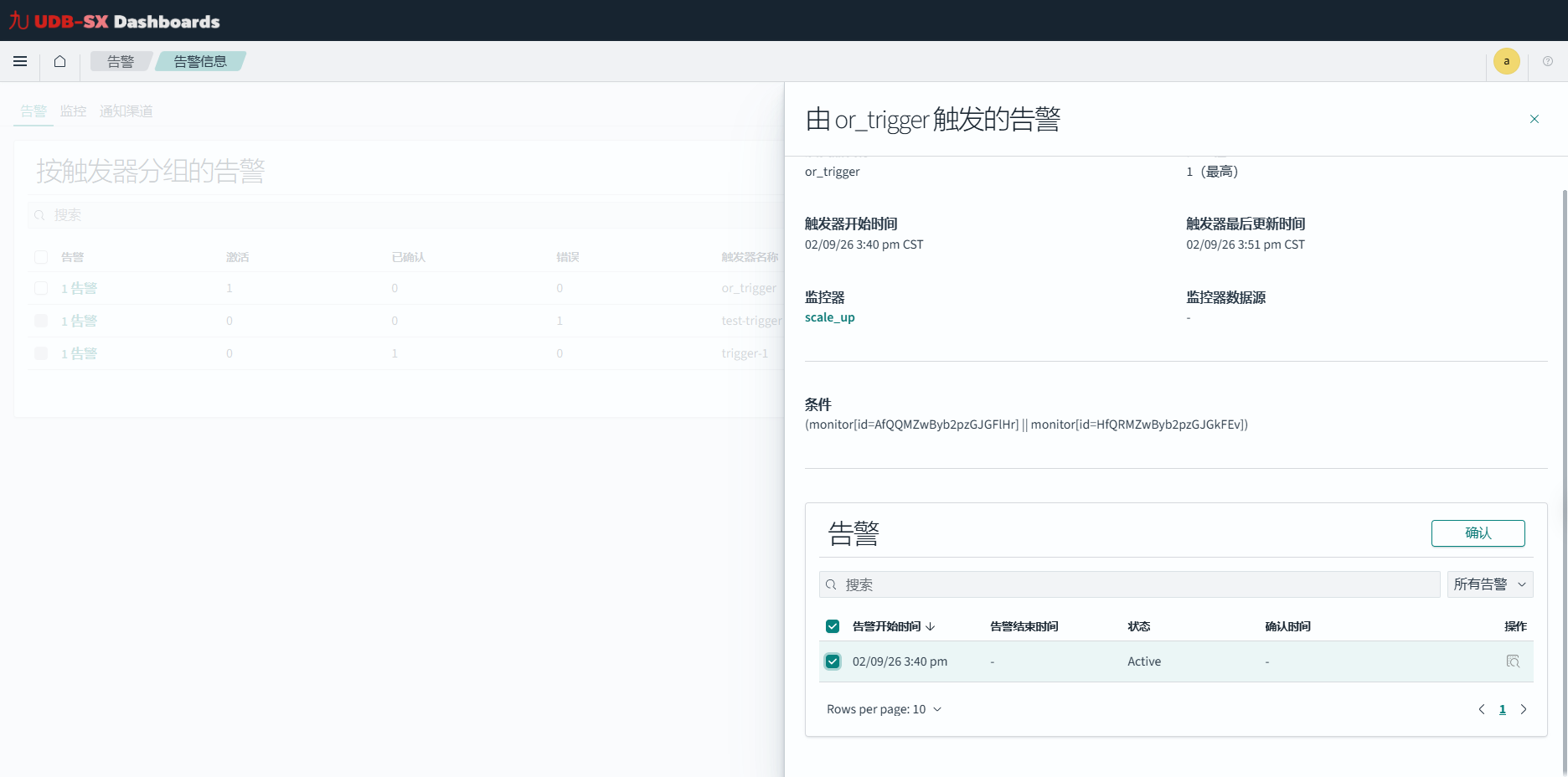
Task: Select page 1 in pagination
Action: [x=1502, y=709]
